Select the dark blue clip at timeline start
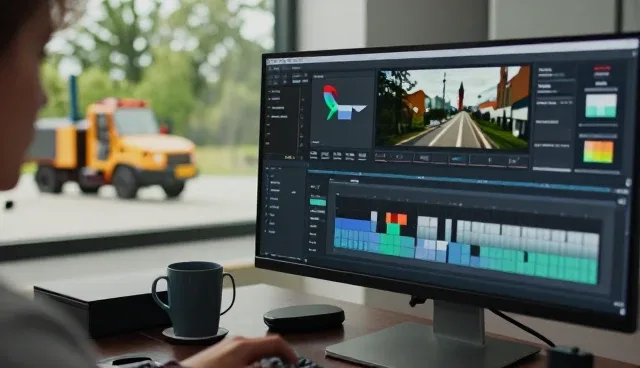The image size is (640, 368). [x=353, y=224]
